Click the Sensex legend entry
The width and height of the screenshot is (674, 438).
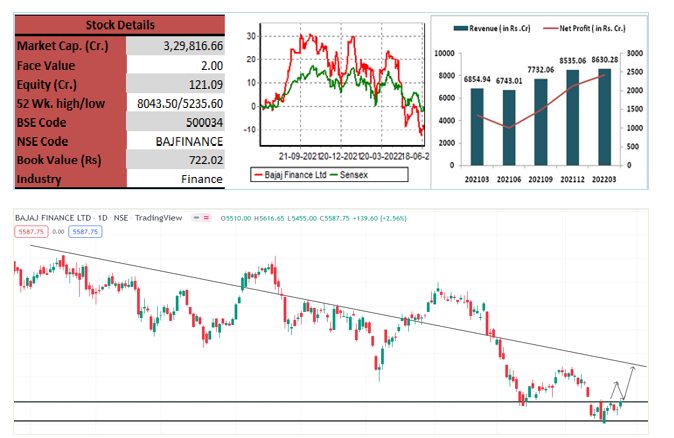[349, 175]
